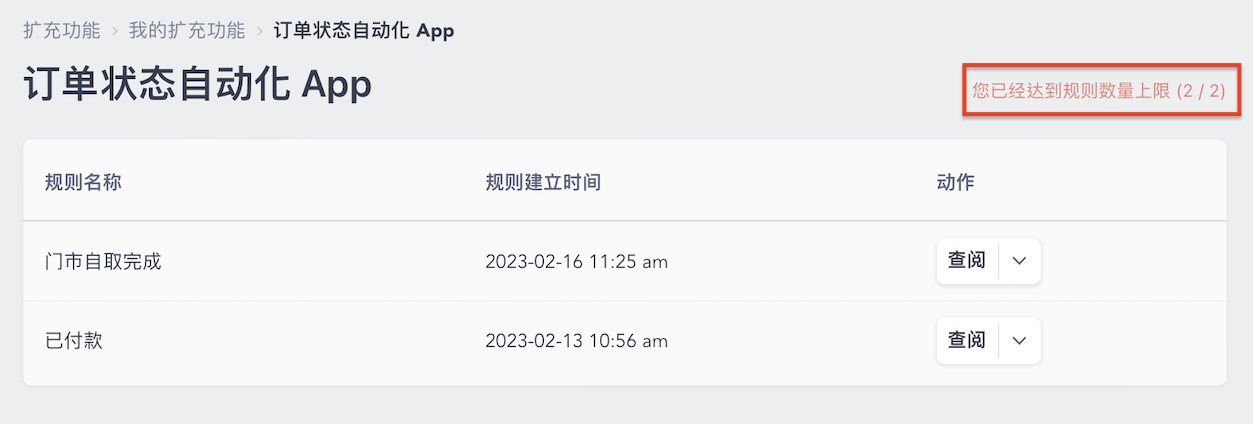Click the breadcrumb chevron after 扩充功能
The width and height of the screenshot is (1253, 424).
point(115,31)
